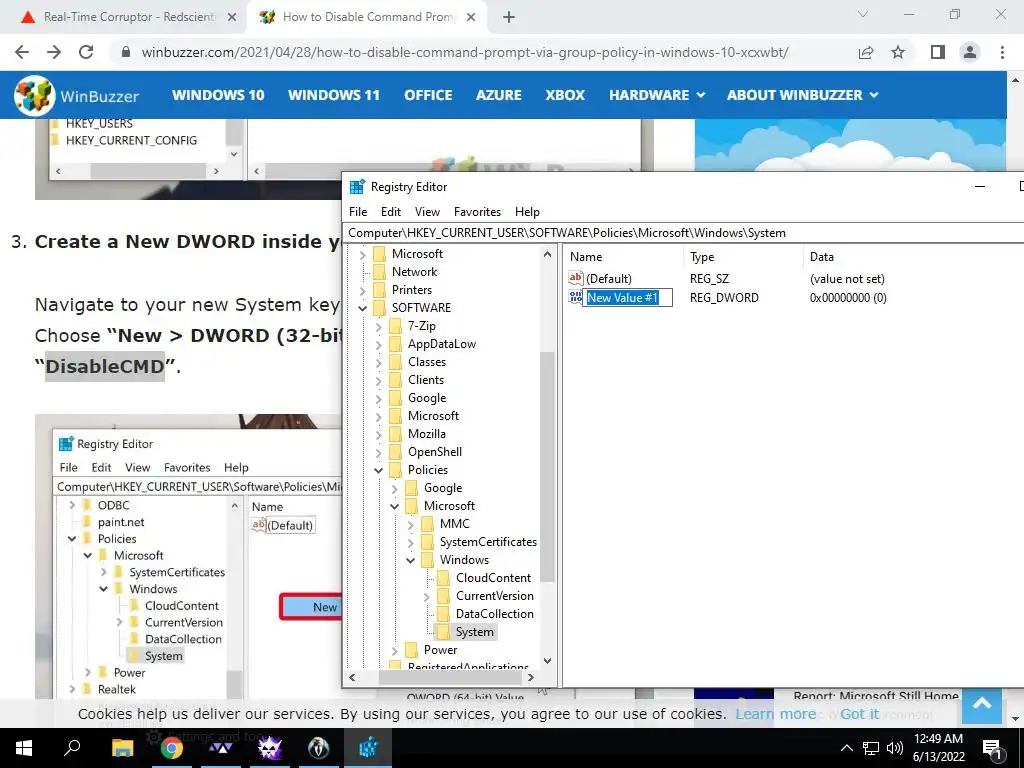
Task: Open the File menu in Registry Editor
Action: tap(358, 212)
